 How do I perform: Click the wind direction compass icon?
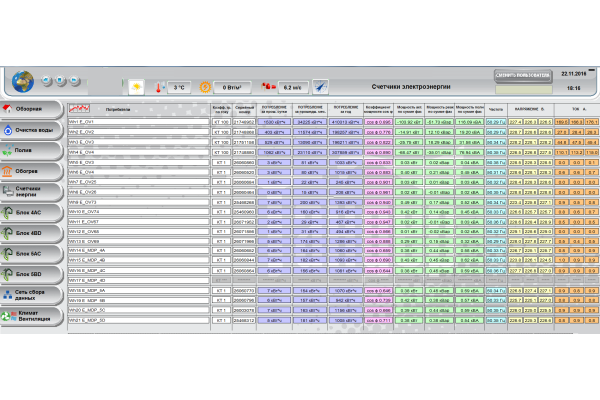320,87
